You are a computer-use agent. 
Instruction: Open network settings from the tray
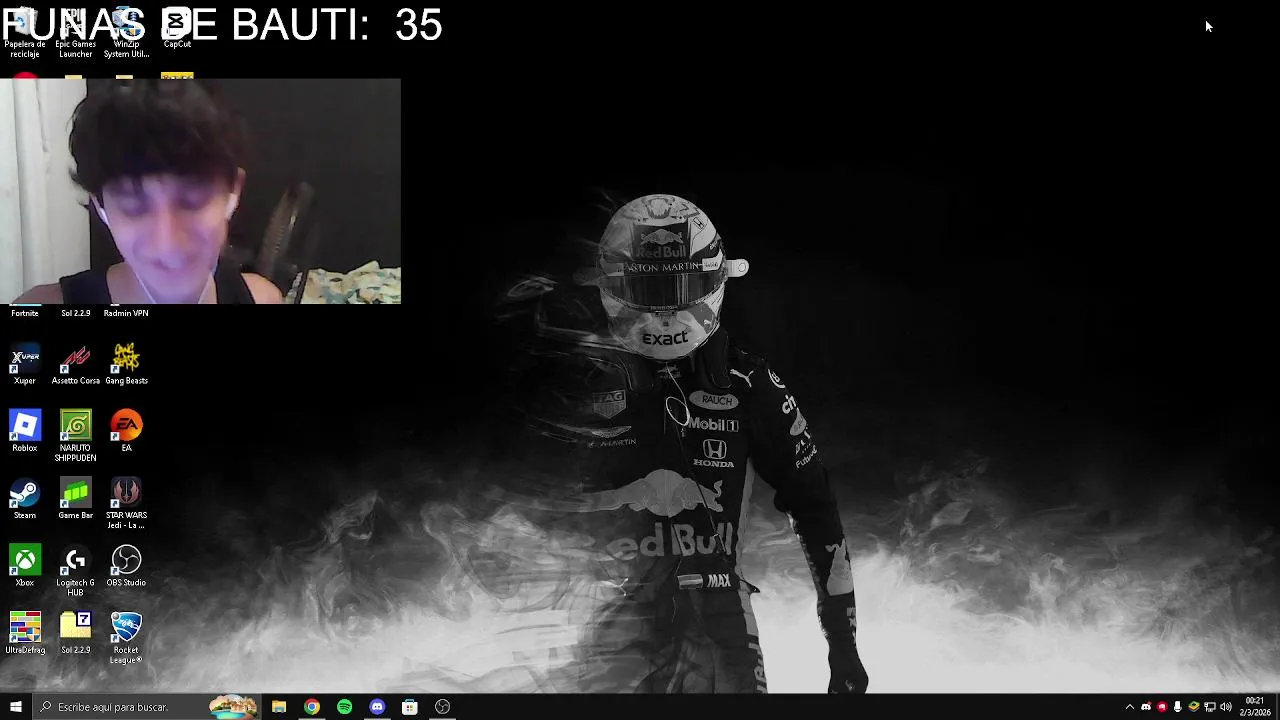pyautogui.click(x=1210, y=707)
